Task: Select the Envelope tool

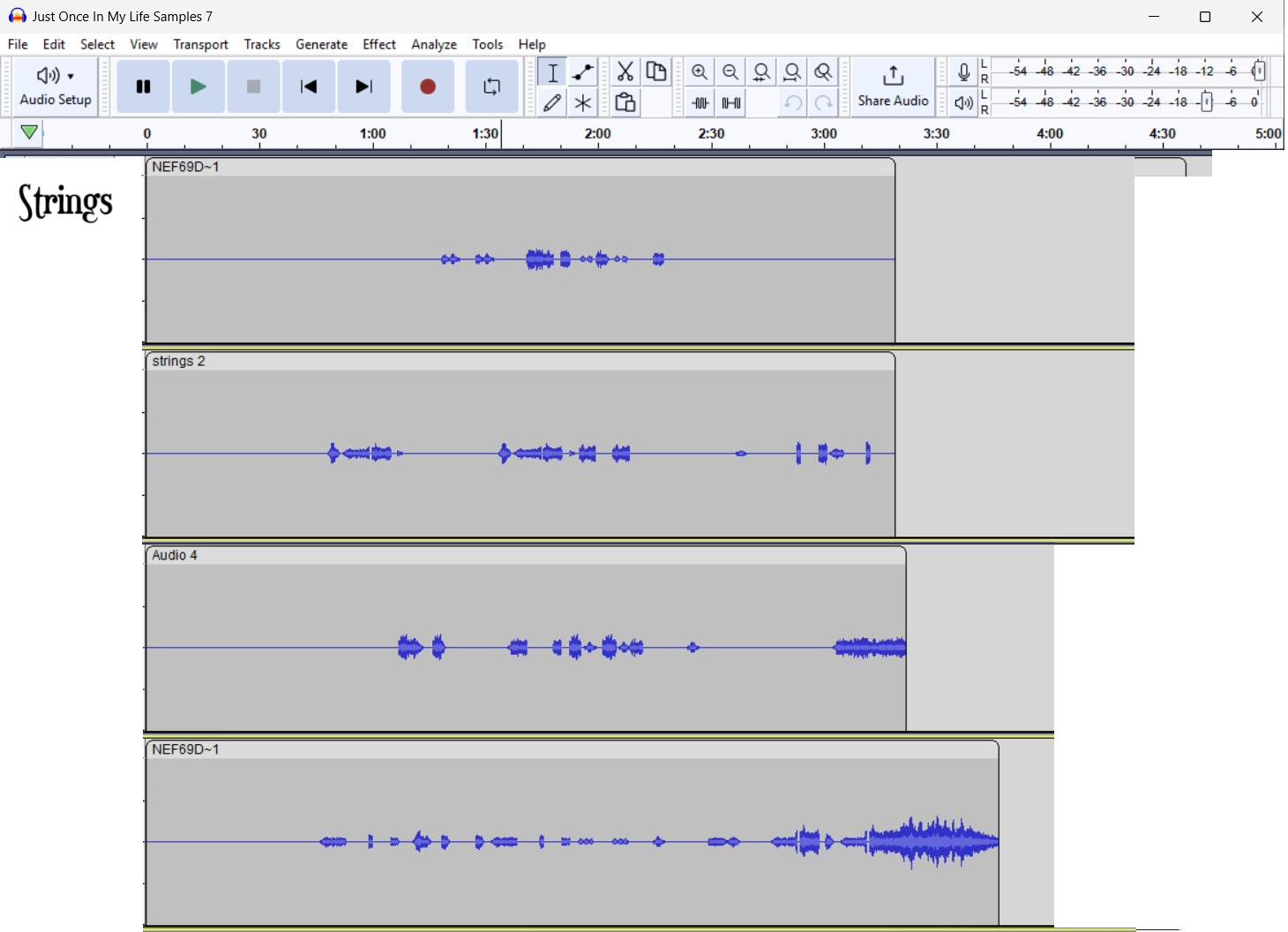Action: (583, 72)
